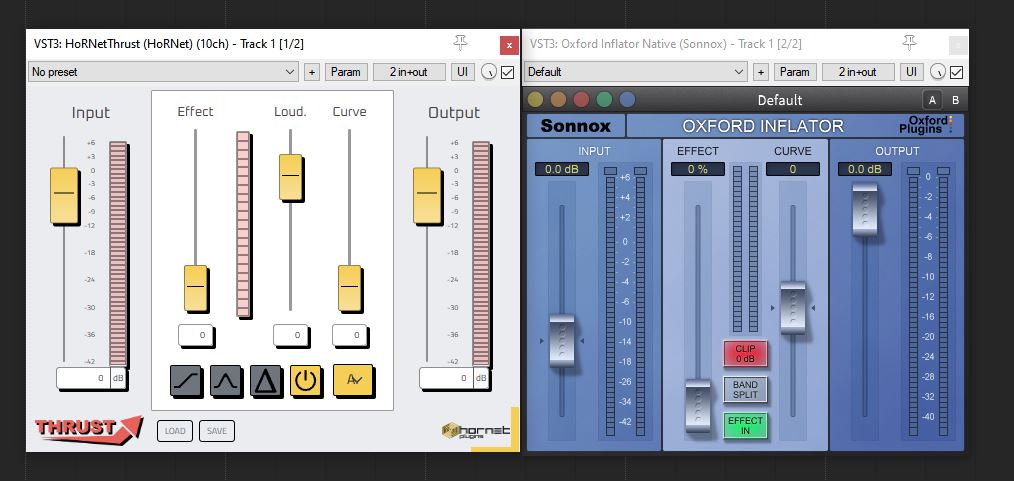The width and height of the screenshot is (1014, 481).
Task: Click the HoRNet plugins logo
Action: click(x=477, y=430)
